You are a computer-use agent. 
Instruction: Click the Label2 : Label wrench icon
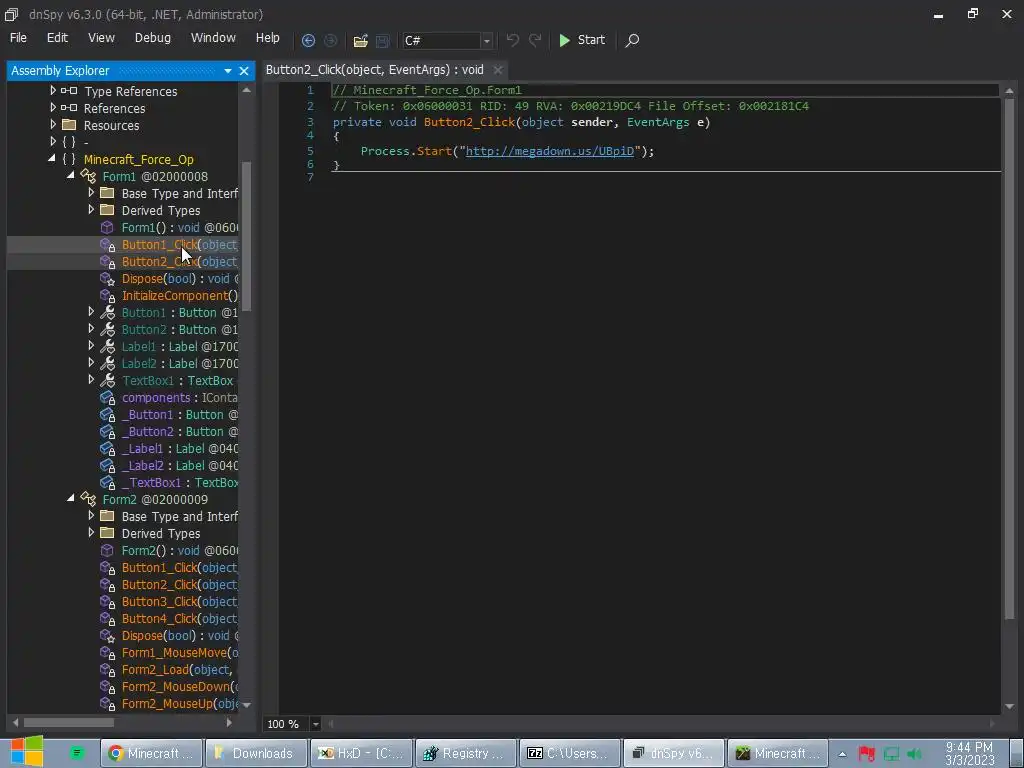108,363
